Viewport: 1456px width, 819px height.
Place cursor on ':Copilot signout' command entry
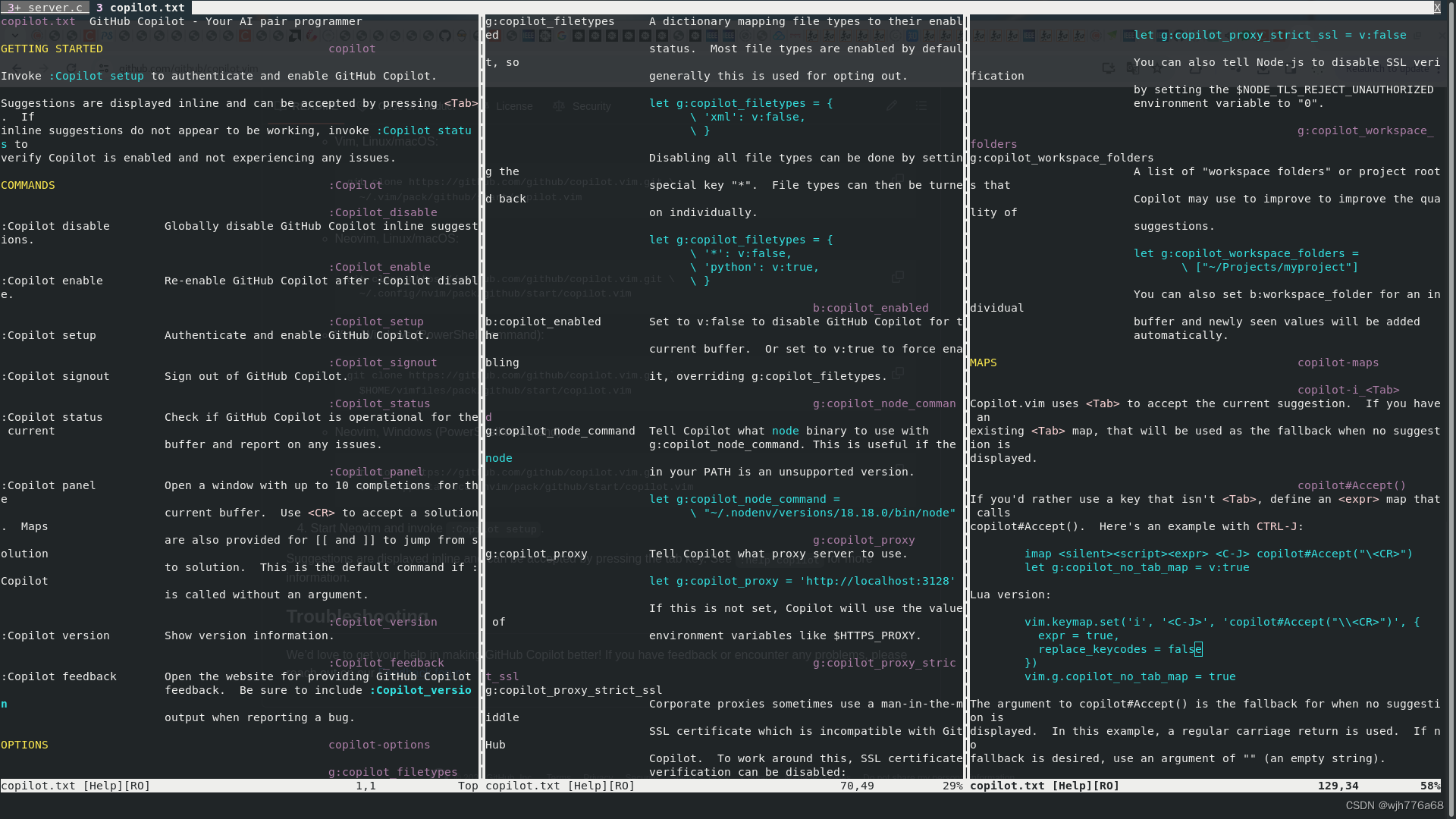pos(55,376)
